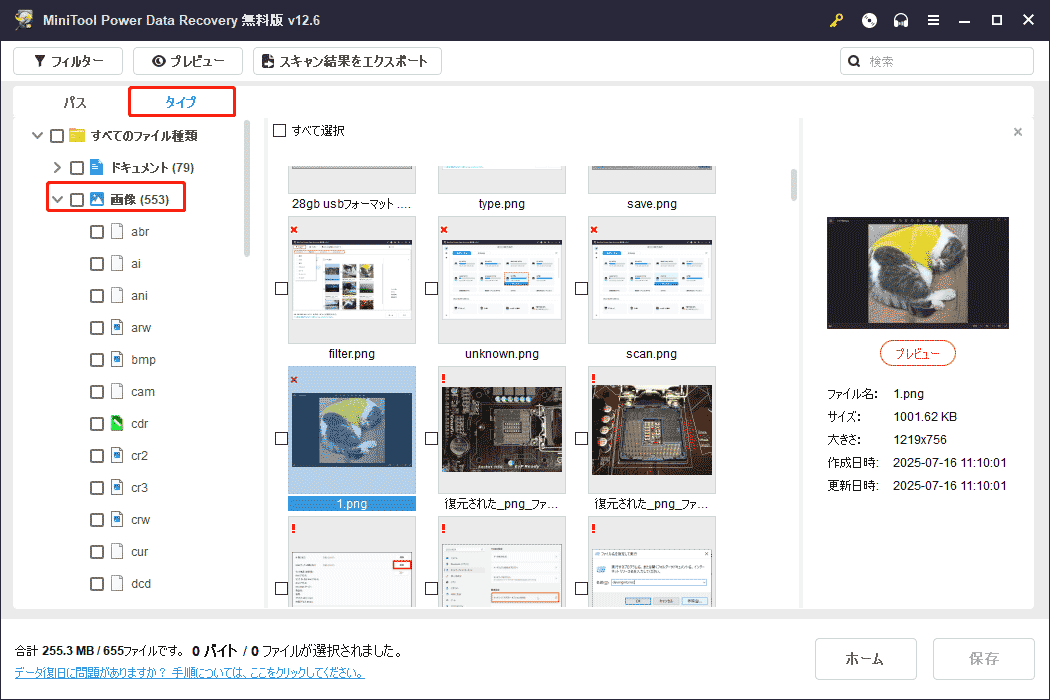Click the yellow folder icon for すべてのファイル種類
Image resolution: width=1050 pixels, height=700 pixels.
pyautogui.click(x=77, y=135)
